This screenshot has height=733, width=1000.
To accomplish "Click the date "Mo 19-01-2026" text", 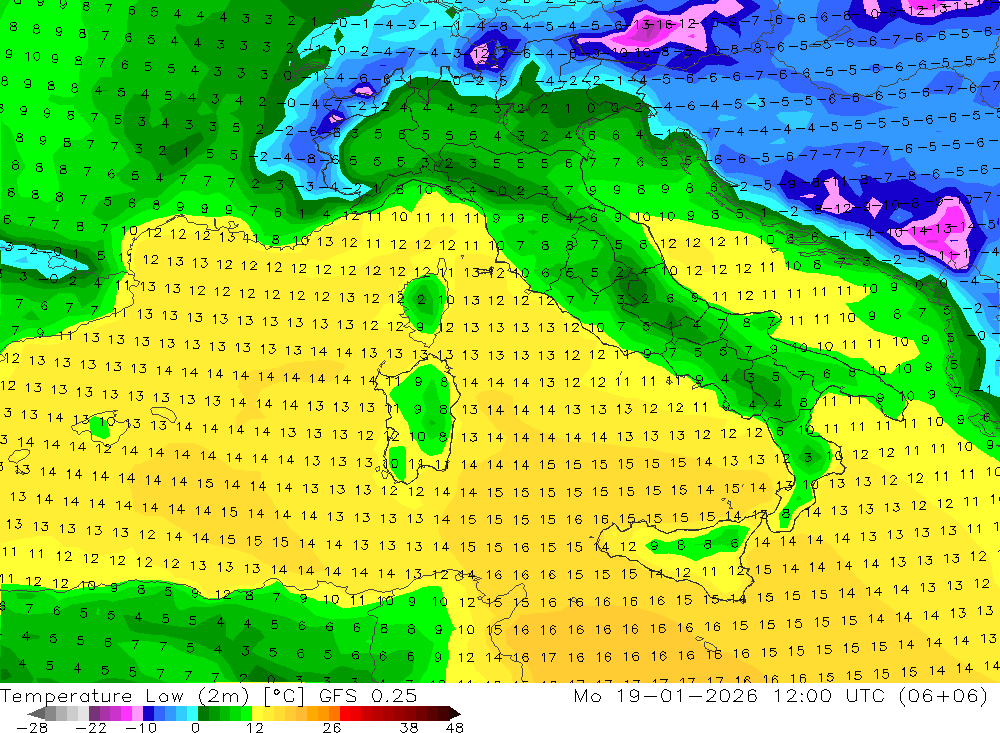I will (666, 696).
